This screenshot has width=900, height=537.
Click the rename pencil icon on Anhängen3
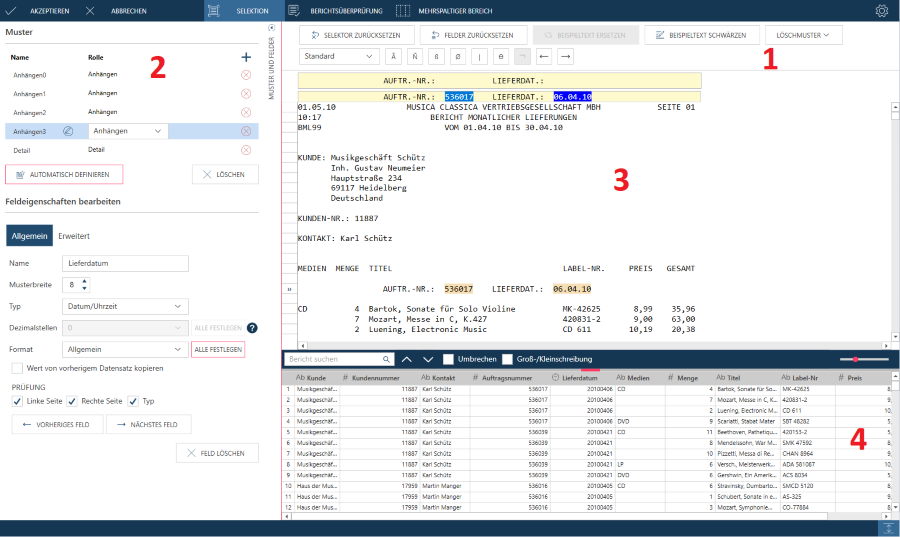[x=68, y=131]
